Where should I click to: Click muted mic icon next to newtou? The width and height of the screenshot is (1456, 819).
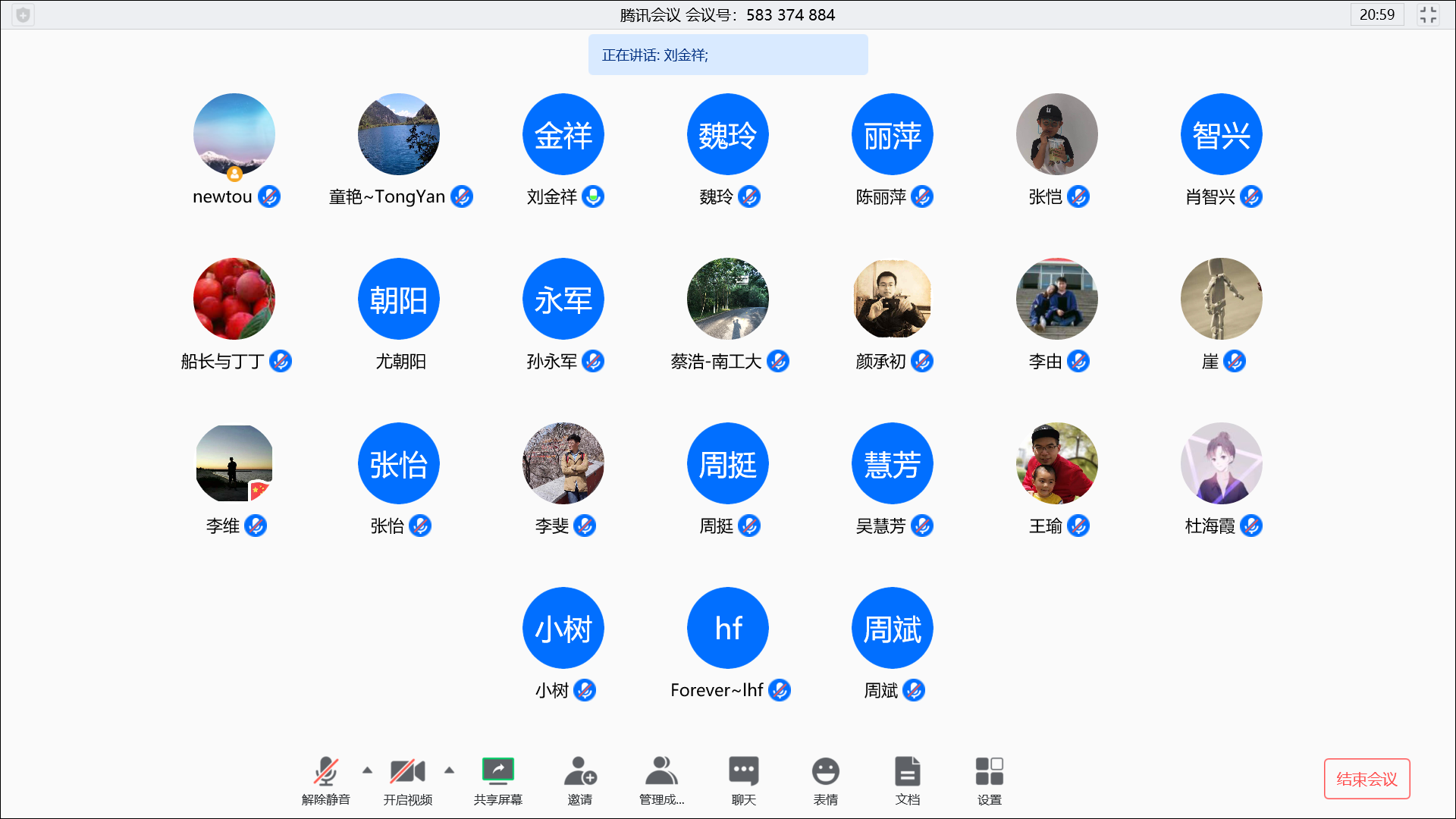[x=269, y=196]
